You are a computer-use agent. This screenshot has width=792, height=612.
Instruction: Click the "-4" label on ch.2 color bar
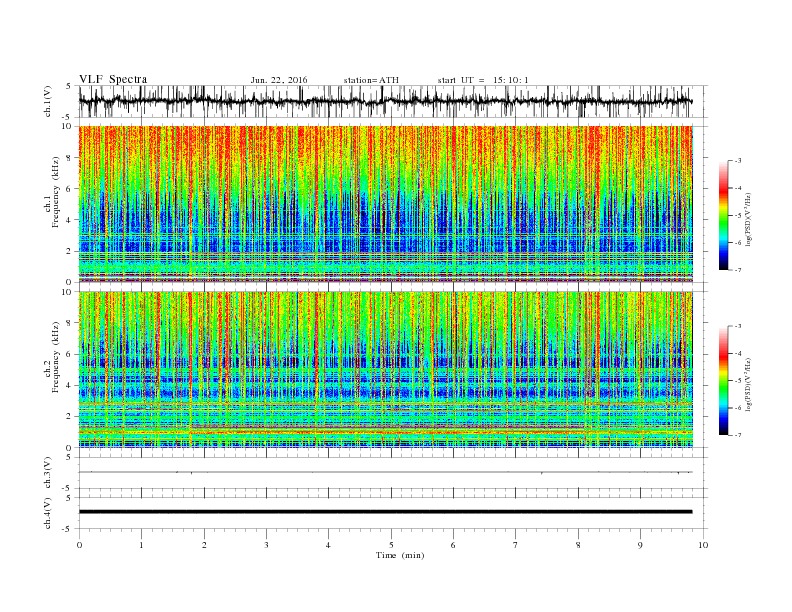(x=738, y=353)
